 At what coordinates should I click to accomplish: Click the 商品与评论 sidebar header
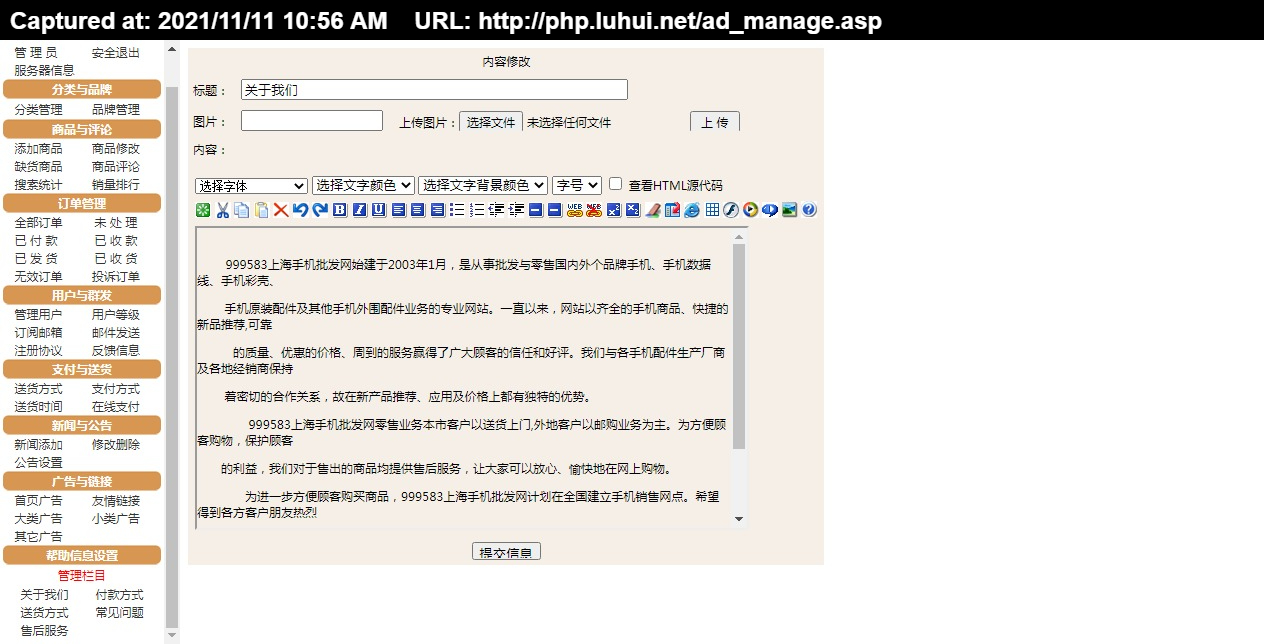pyautogui.click(x=82, y=129)
